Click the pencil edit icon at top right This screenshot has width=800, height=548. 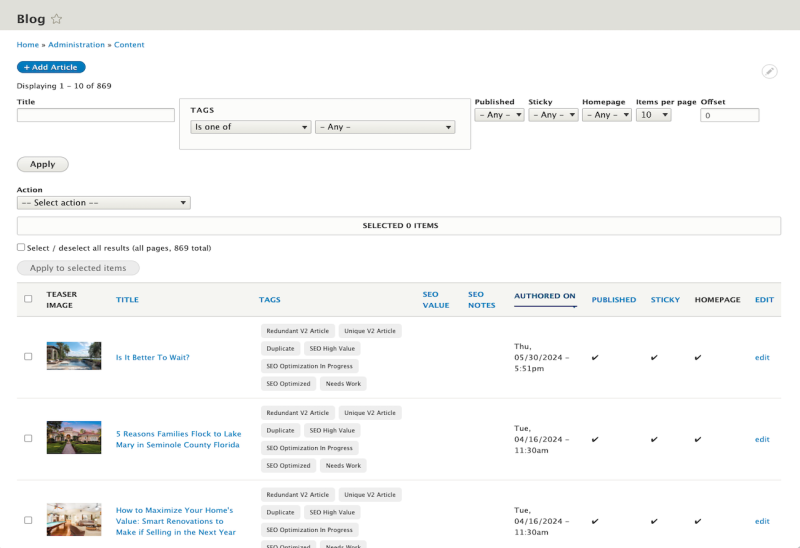point(769,71)
